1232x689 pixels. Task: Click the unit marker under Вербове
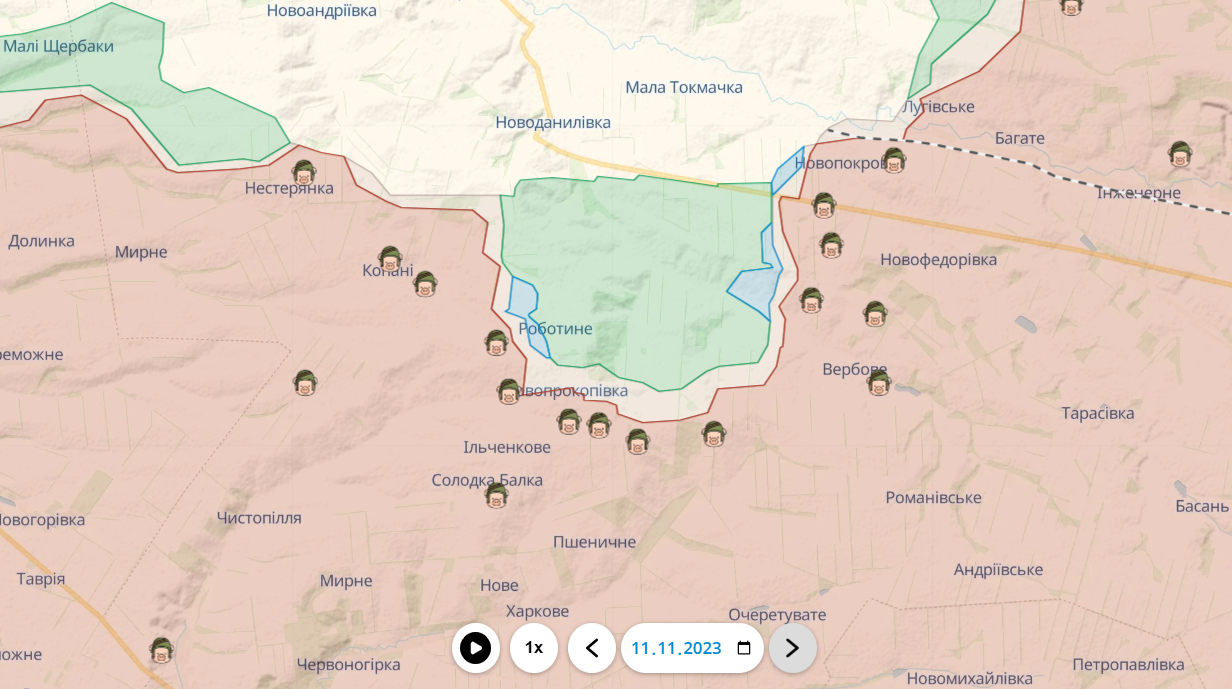click(879, 384)
